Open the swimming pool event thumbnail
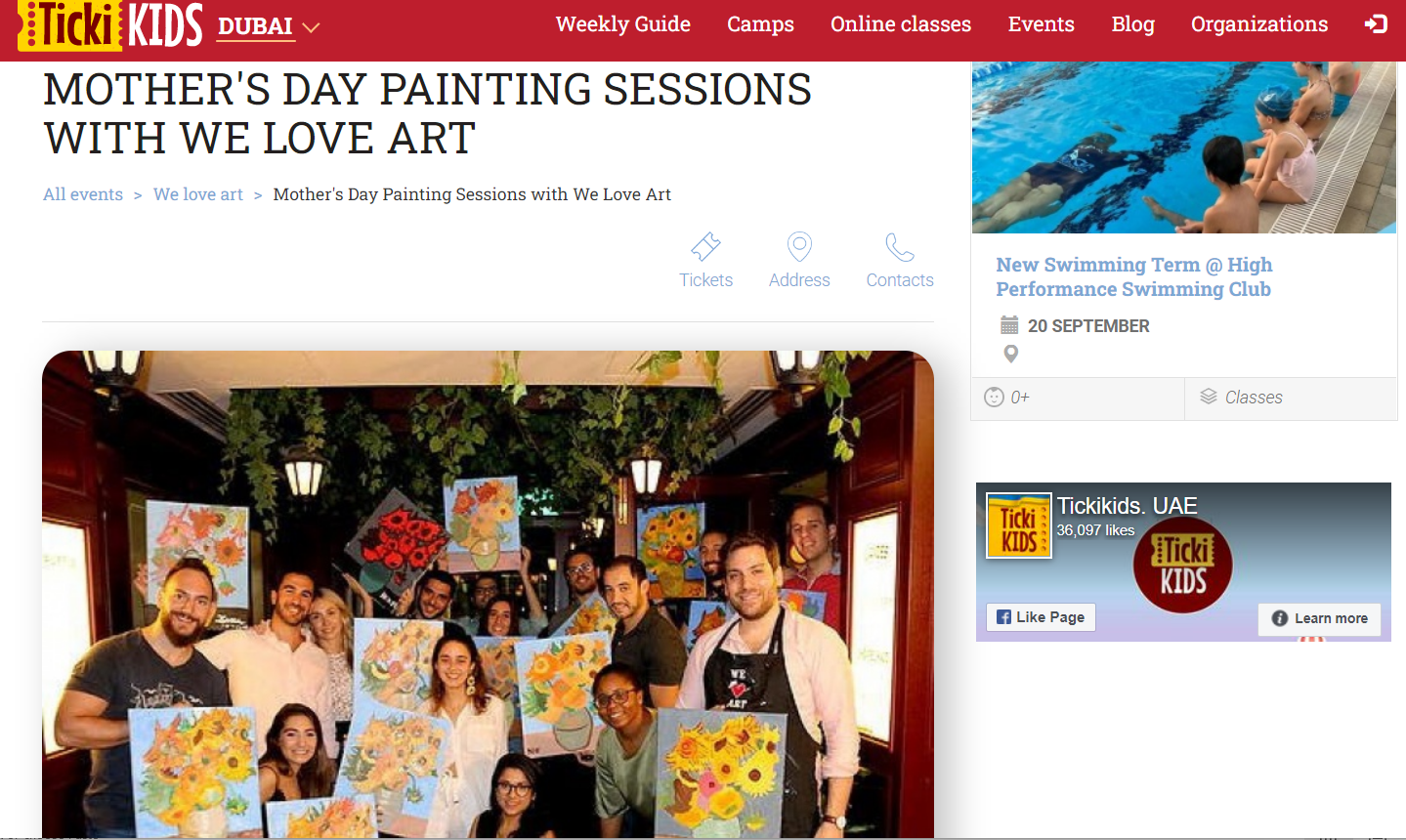The image size is (1406, 840). click(x=1184, y=147)
